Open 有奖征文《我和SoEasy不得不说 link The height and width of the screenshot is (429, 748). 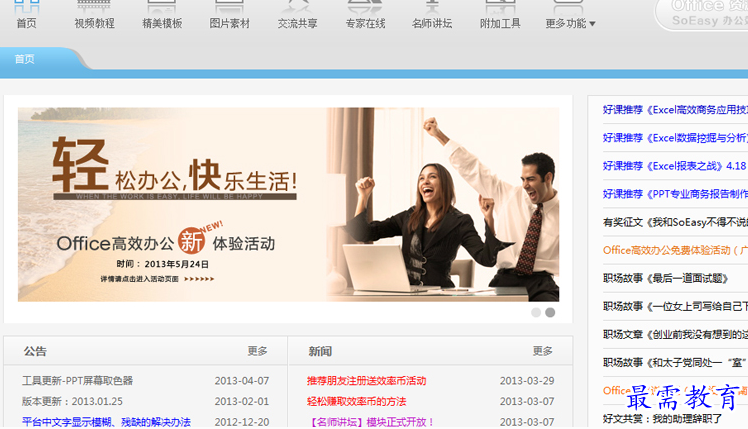[x=675, y=222]
